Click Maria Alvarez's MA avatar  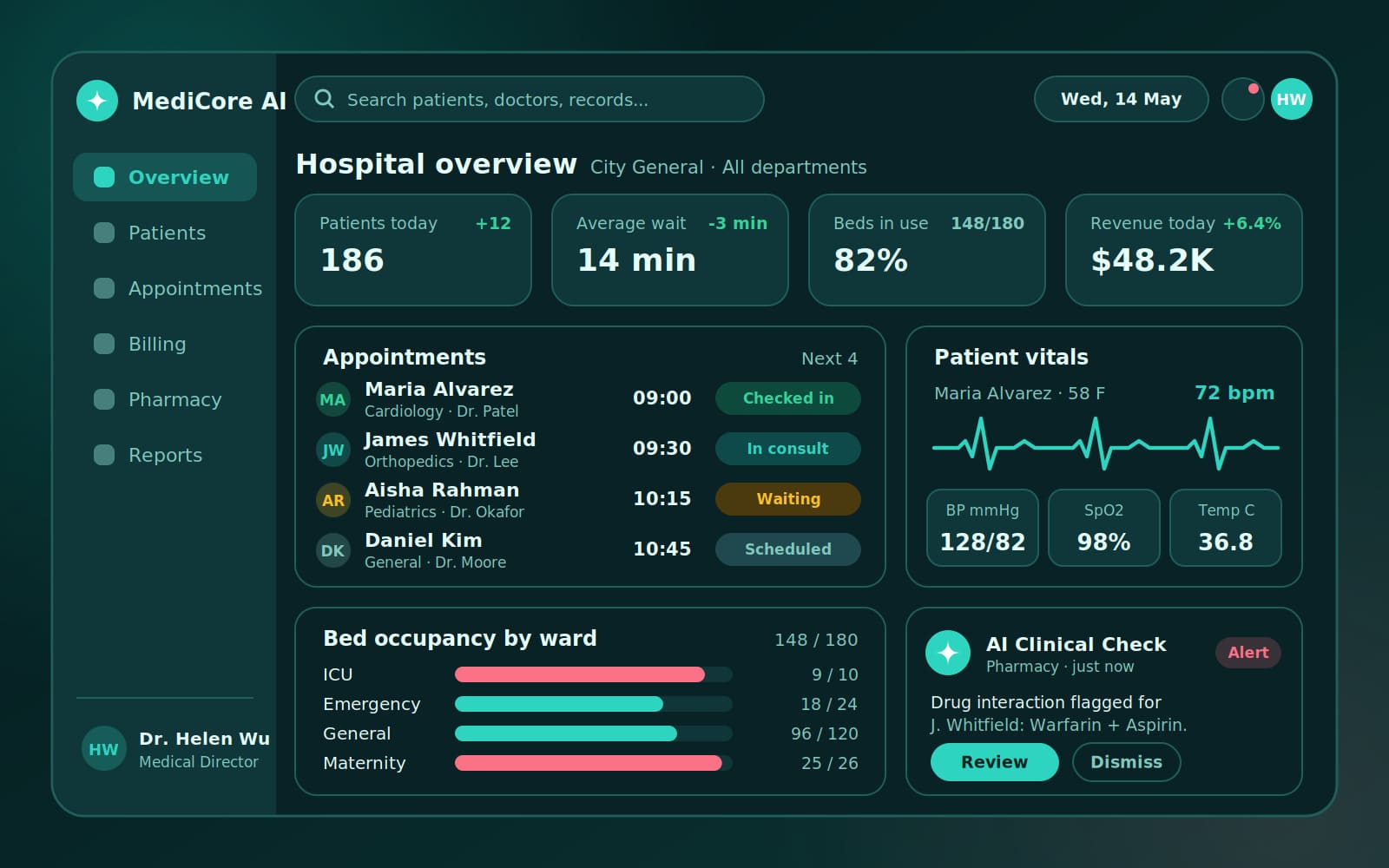coord(332,399)
